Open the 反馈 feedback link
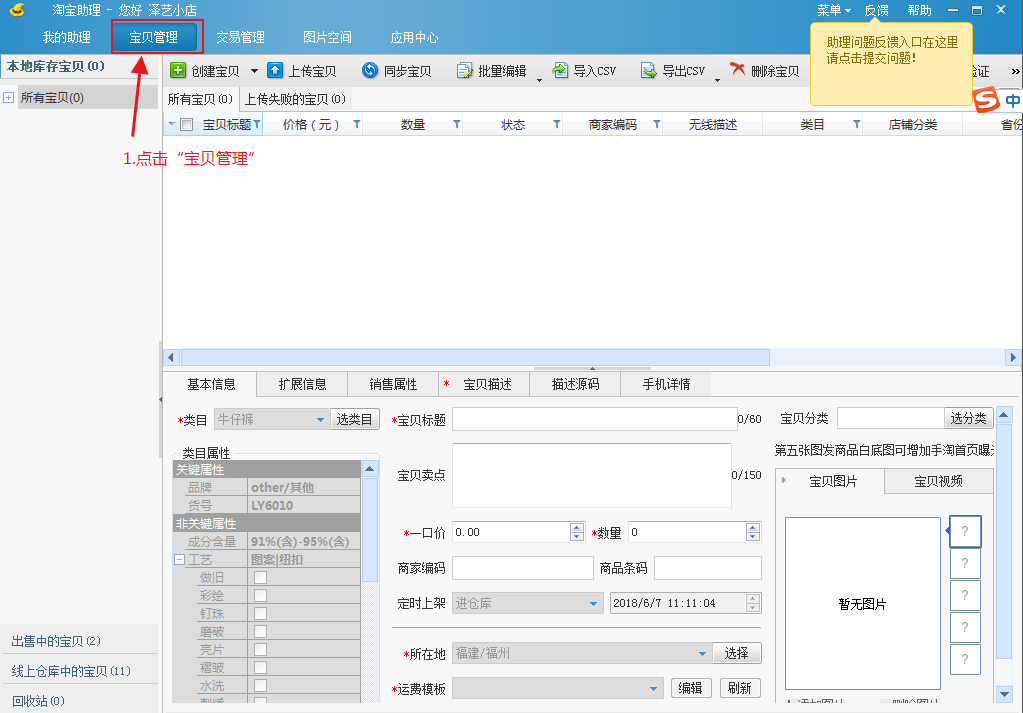 pos(876,10)
